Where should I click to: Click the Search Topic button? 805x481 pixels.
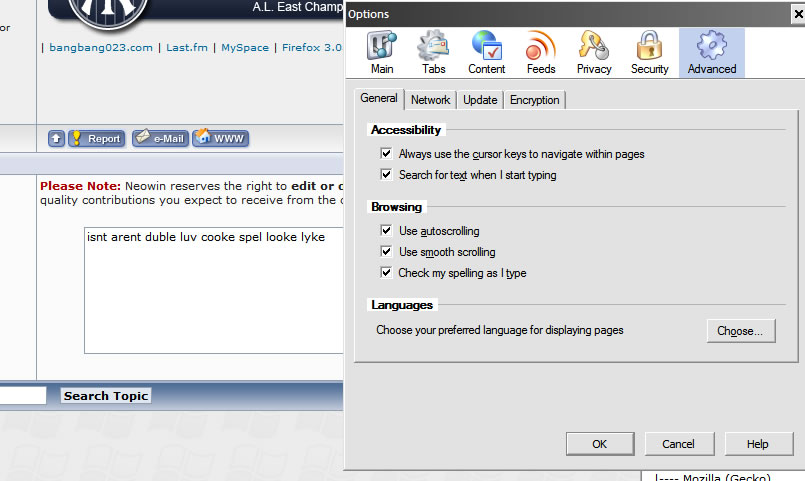(106, 396)
